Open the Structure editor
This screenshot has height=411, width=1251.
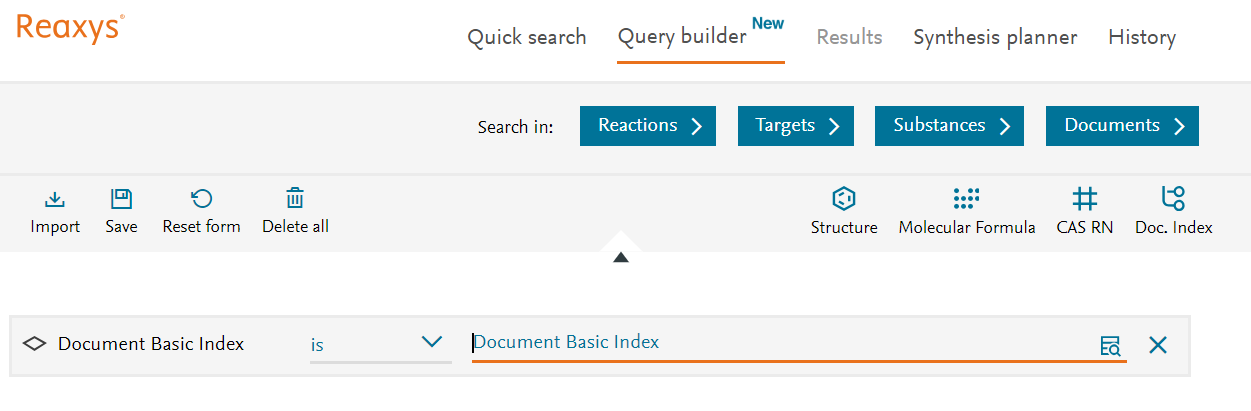[x=844, y=198]
